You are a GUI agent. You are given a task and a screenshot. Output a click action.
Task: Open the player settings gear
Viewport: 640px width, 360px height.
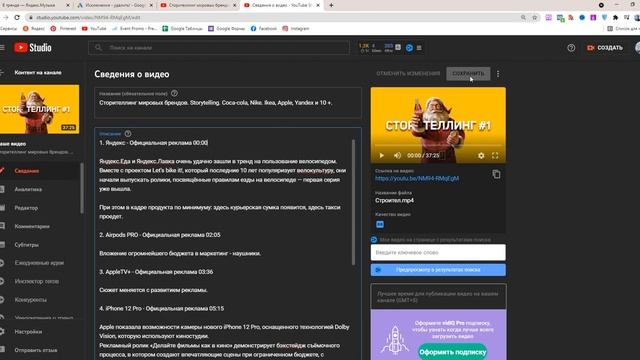pos(481,156)
